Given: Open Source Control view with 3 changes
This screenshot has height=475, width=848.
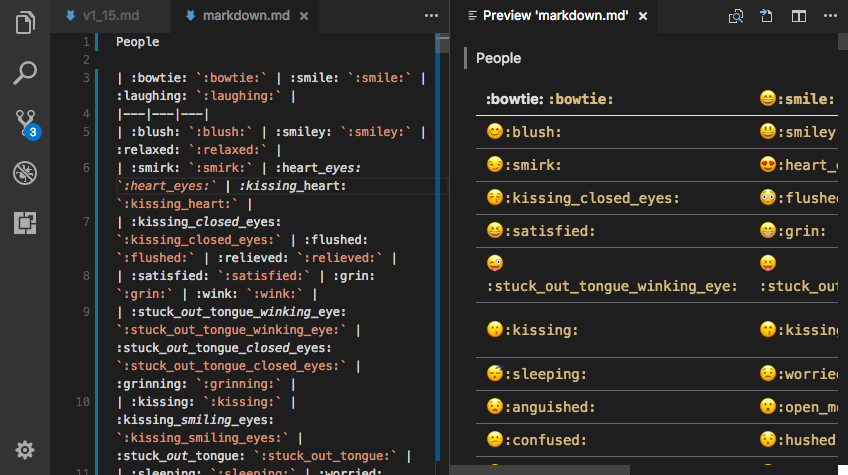Looking at the screenshot, I should pos(25,123).
